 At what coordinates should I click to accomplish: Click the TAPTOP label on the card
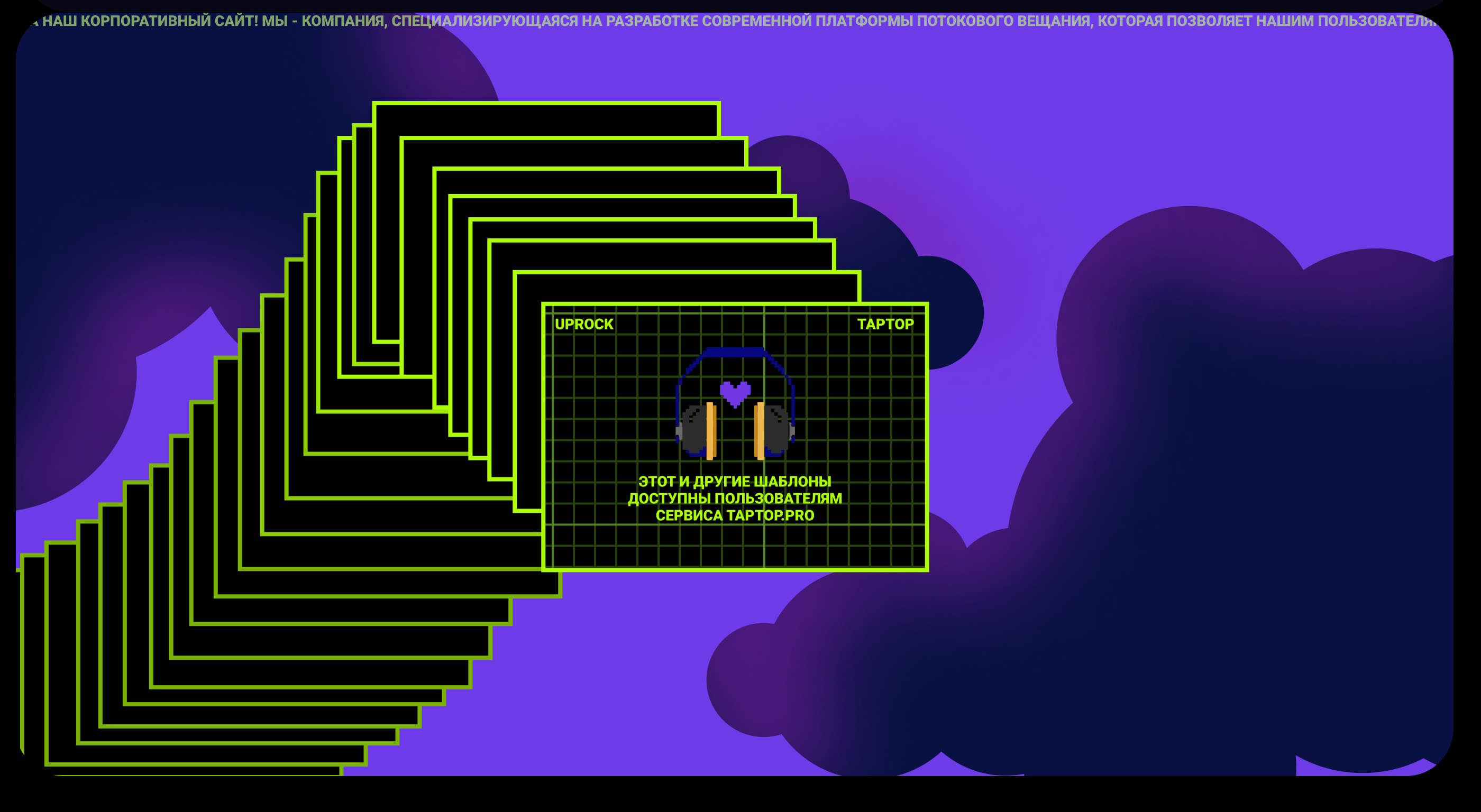pos(885,324)
